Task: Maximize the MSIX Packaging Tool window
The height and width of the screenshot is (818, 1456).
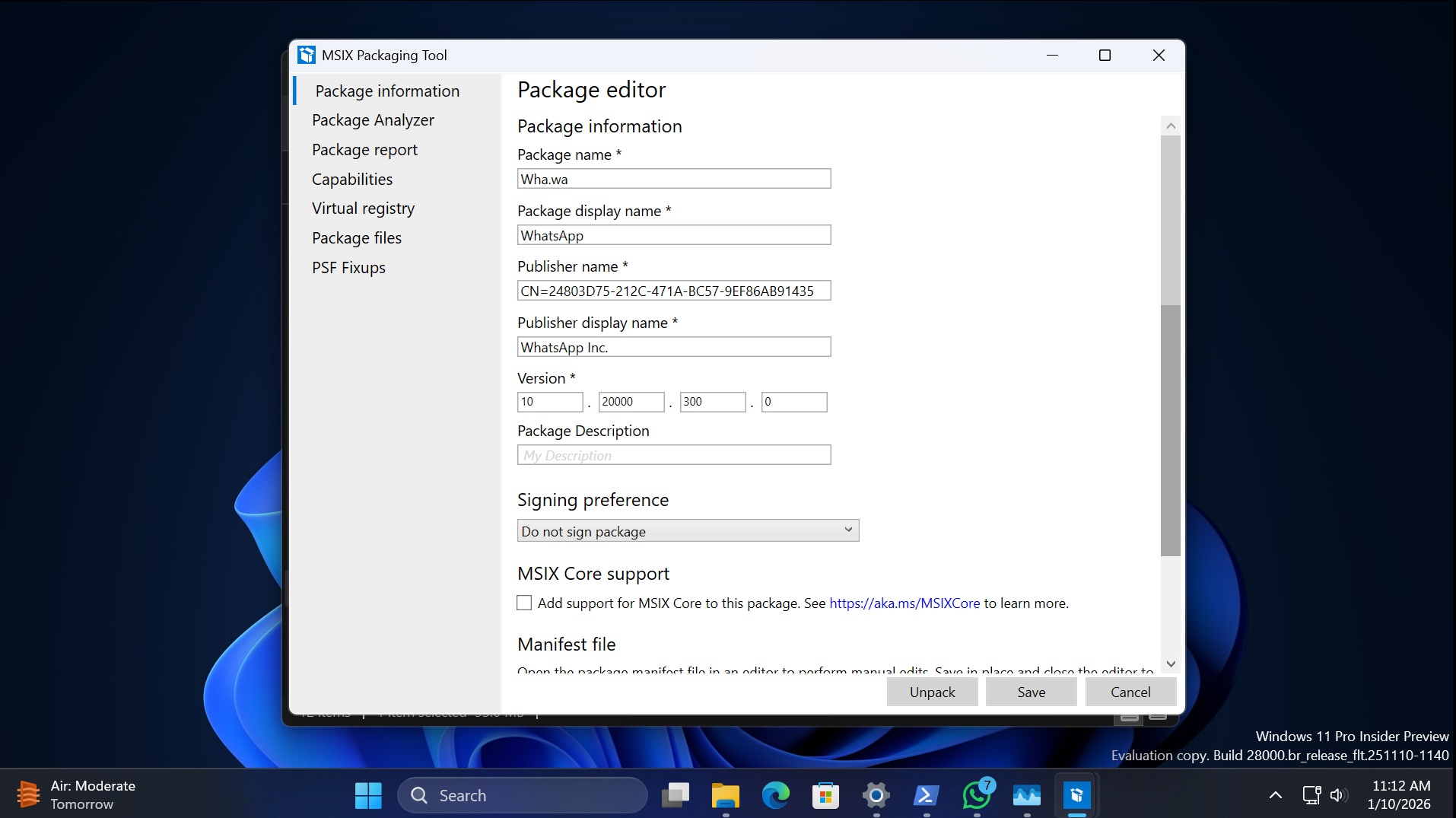Action: tap(1105, 55)
